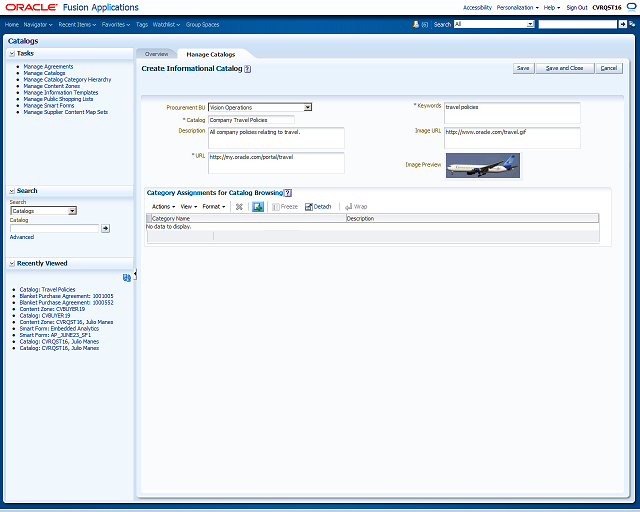Click the airplane image preview thumbnail
The width and height of the screenshot is (640, 512).
pyautogui.click(x=483, y=165)
